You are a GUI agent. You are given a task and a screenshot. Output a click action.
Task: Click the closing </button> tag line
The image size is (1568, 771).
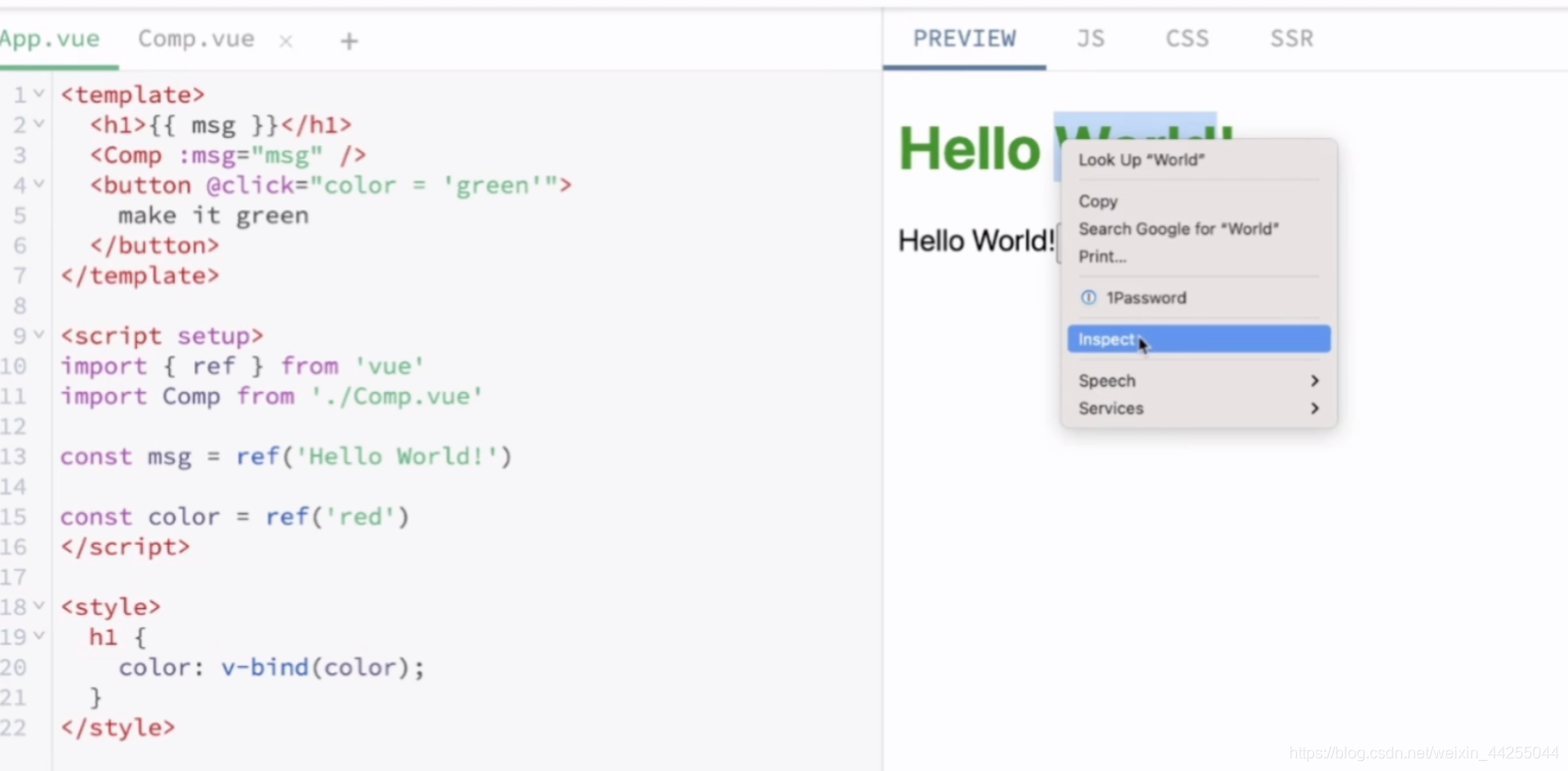(x=155, y=245)
